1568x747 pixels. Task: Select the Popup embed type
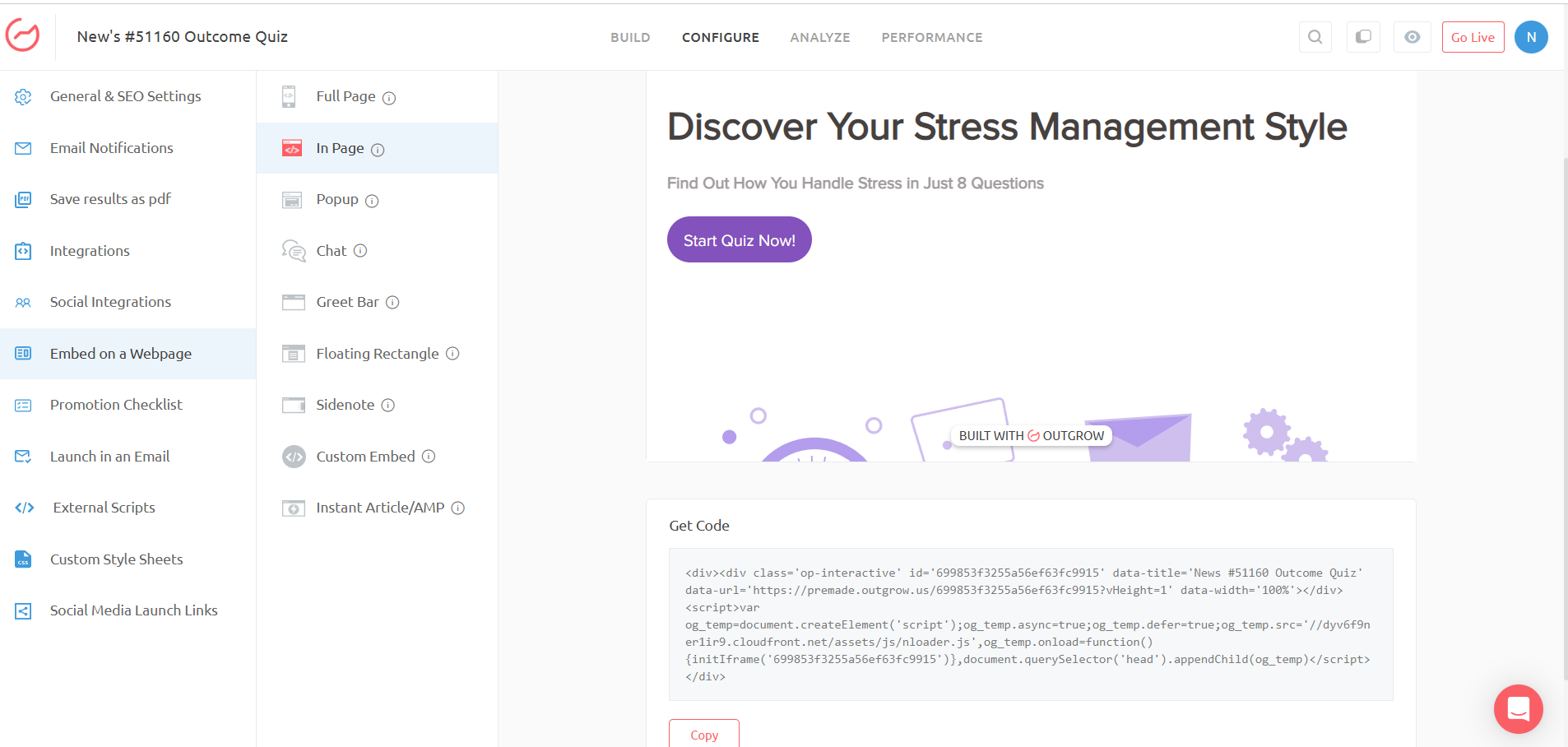pyautogui.click(x=337, y=200)
